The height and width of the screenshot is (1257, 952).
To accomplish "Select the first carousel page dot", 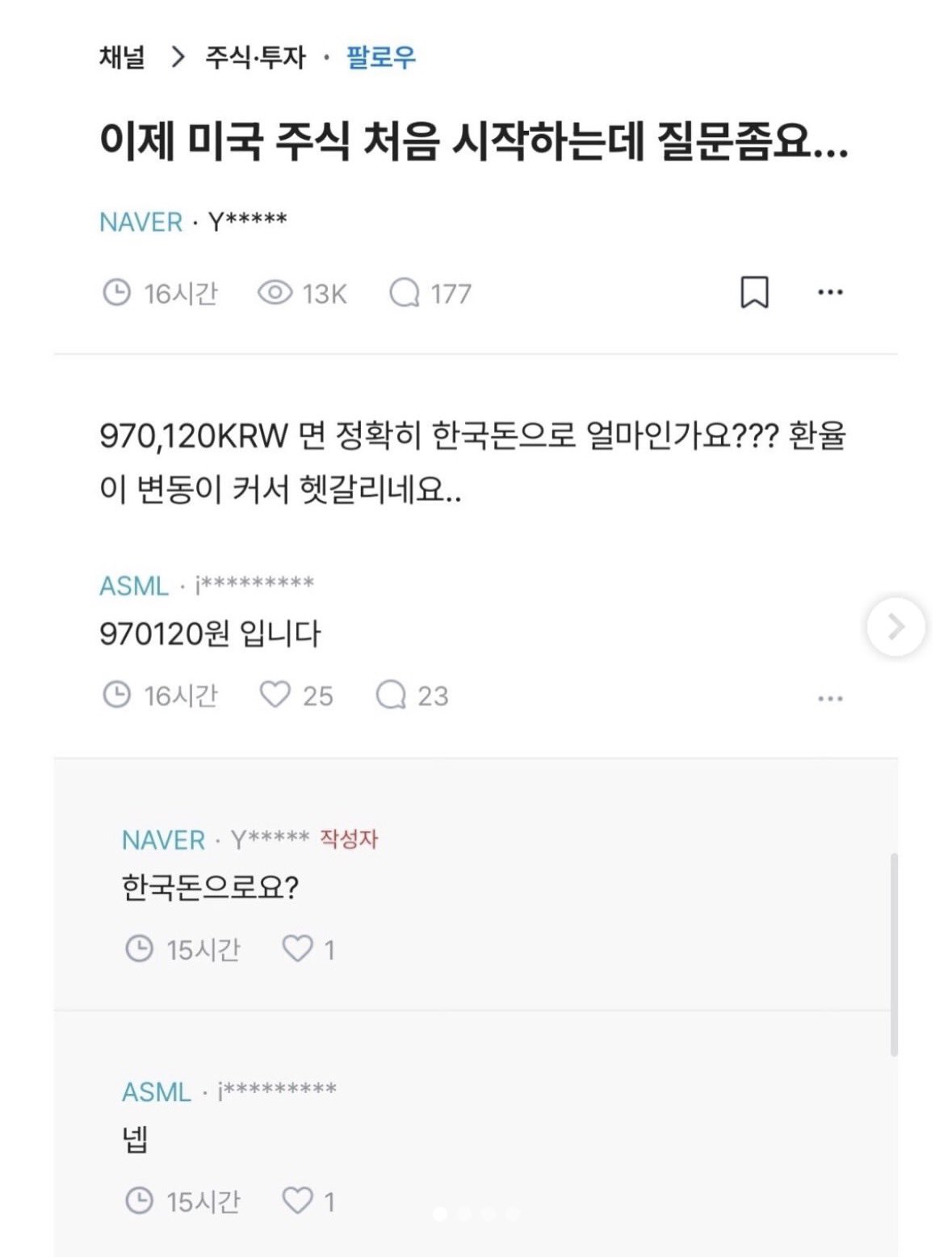I will pos(440,1213).
